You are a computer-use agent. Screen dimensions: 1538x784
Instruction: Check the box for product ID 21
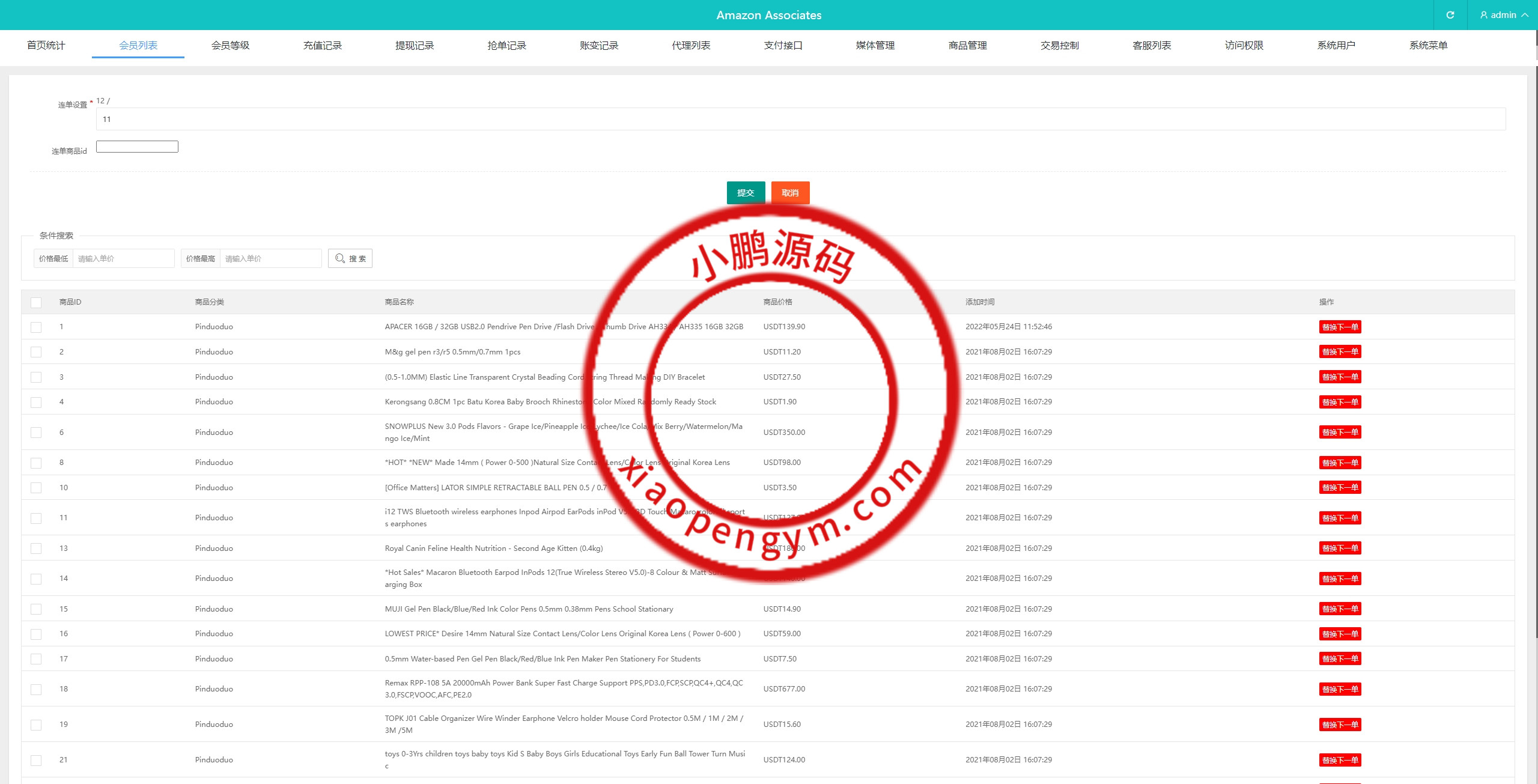(x=36, y=761)
